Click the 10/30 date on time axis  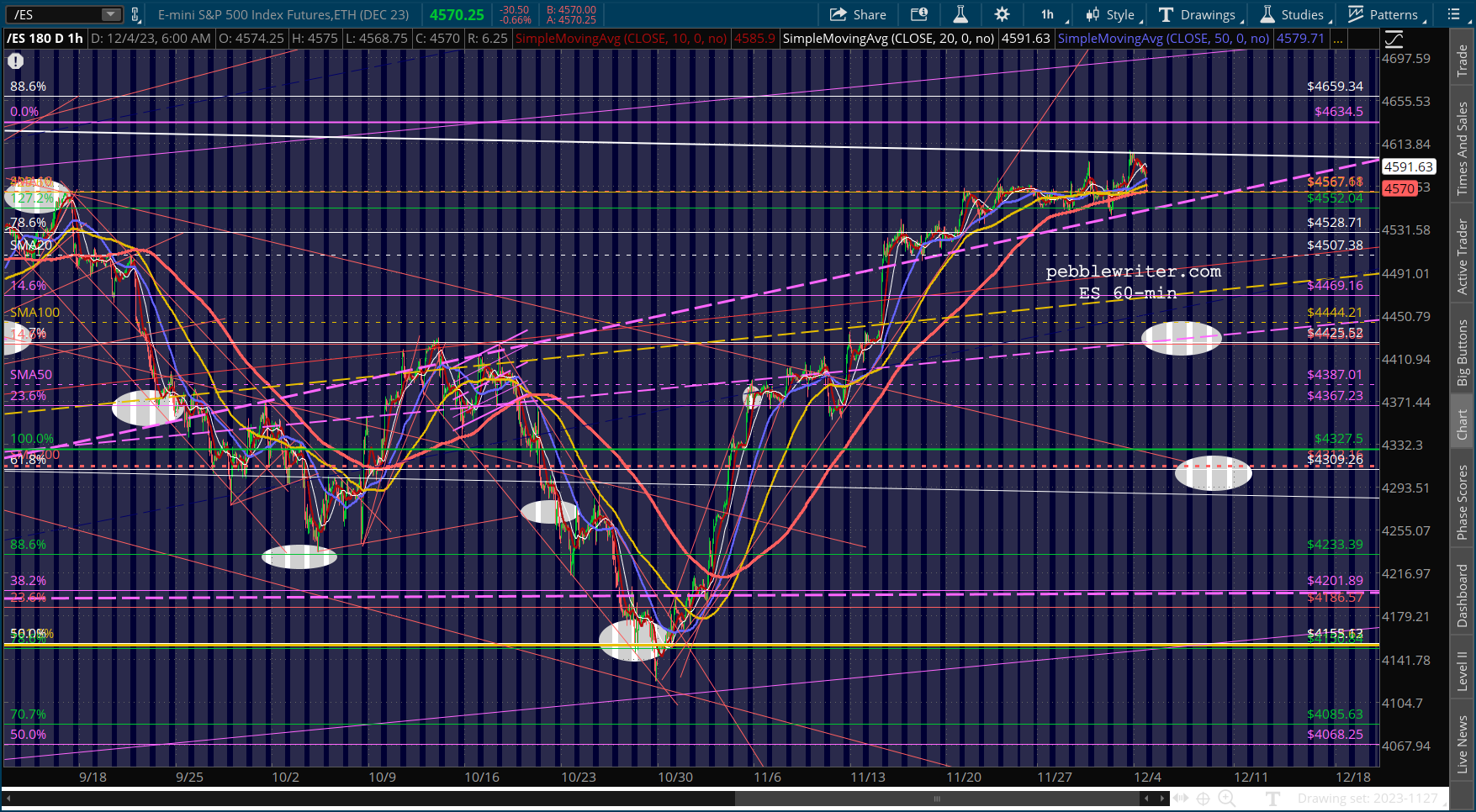[675, 777]
